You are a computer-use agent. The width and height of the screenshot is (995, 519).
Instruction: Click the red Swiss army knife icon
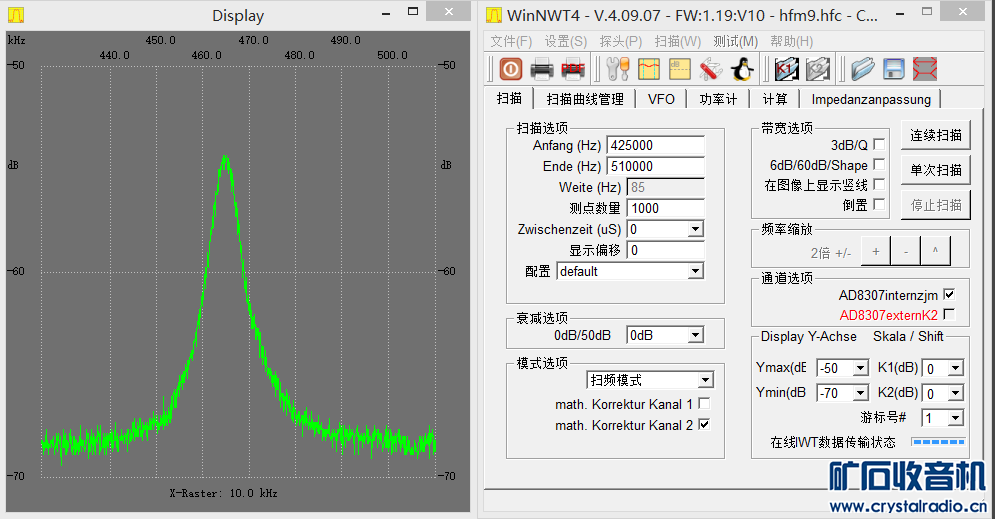coord(711,69)
